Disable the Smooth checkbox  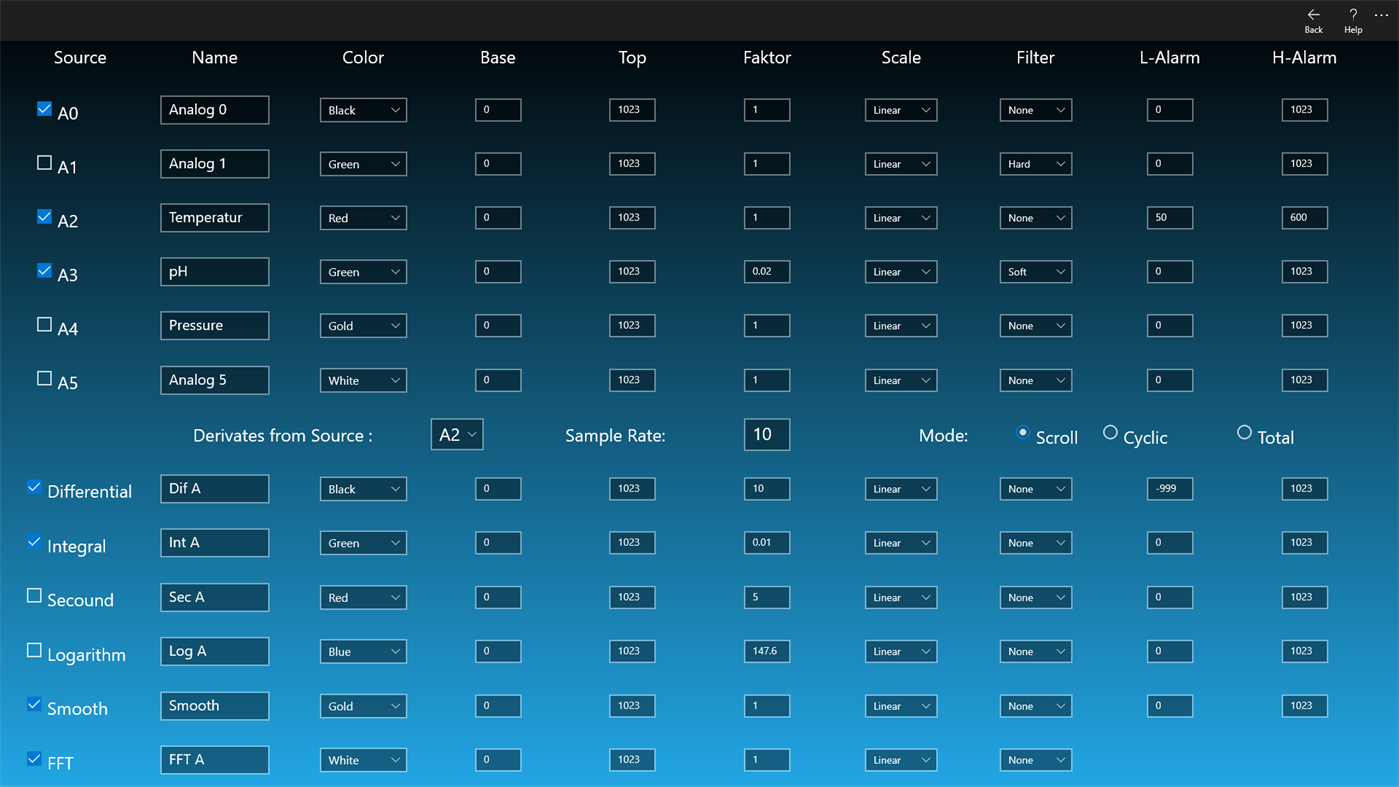(34, 705)
